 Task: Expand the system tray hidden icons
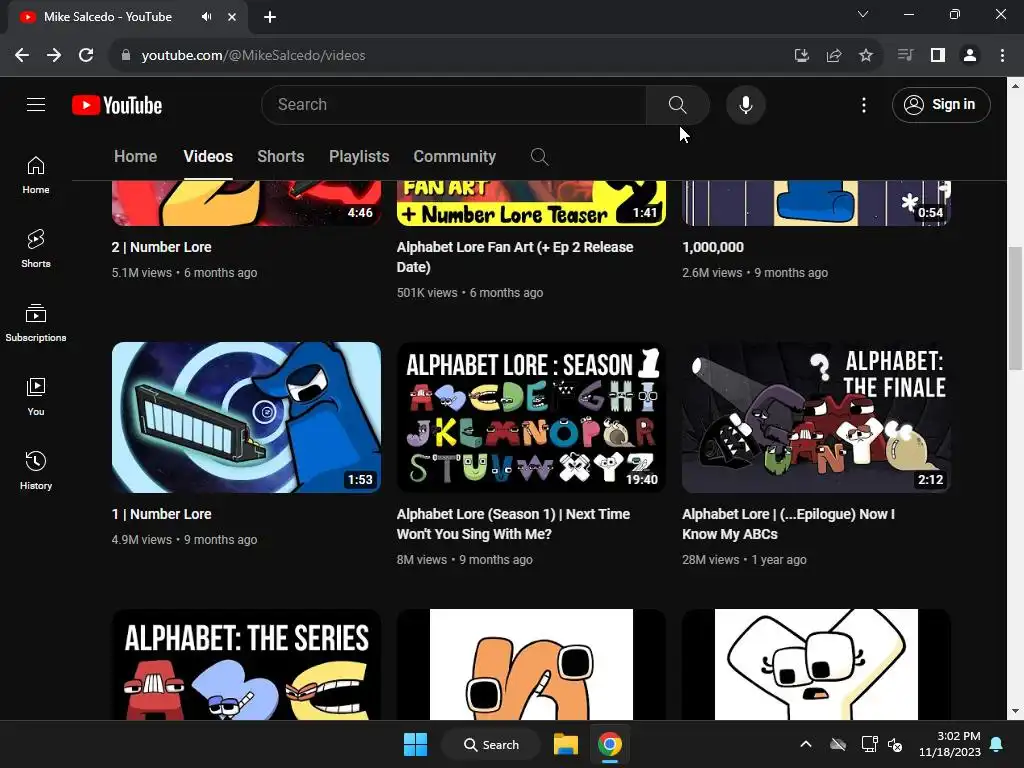coord(806,744)
